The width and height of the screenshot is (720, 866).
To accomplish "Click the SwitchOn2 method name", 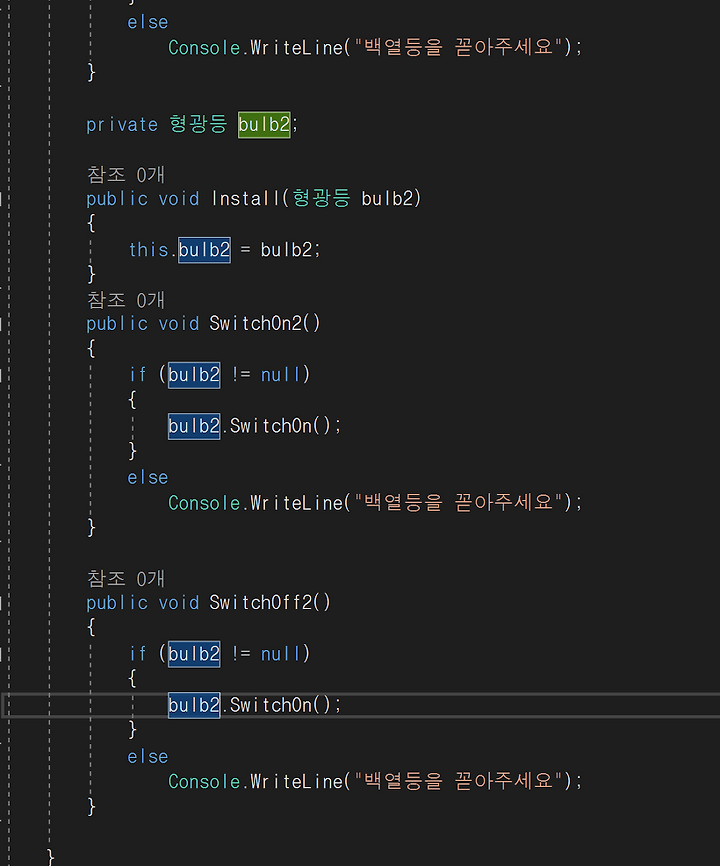I will 256,323.
